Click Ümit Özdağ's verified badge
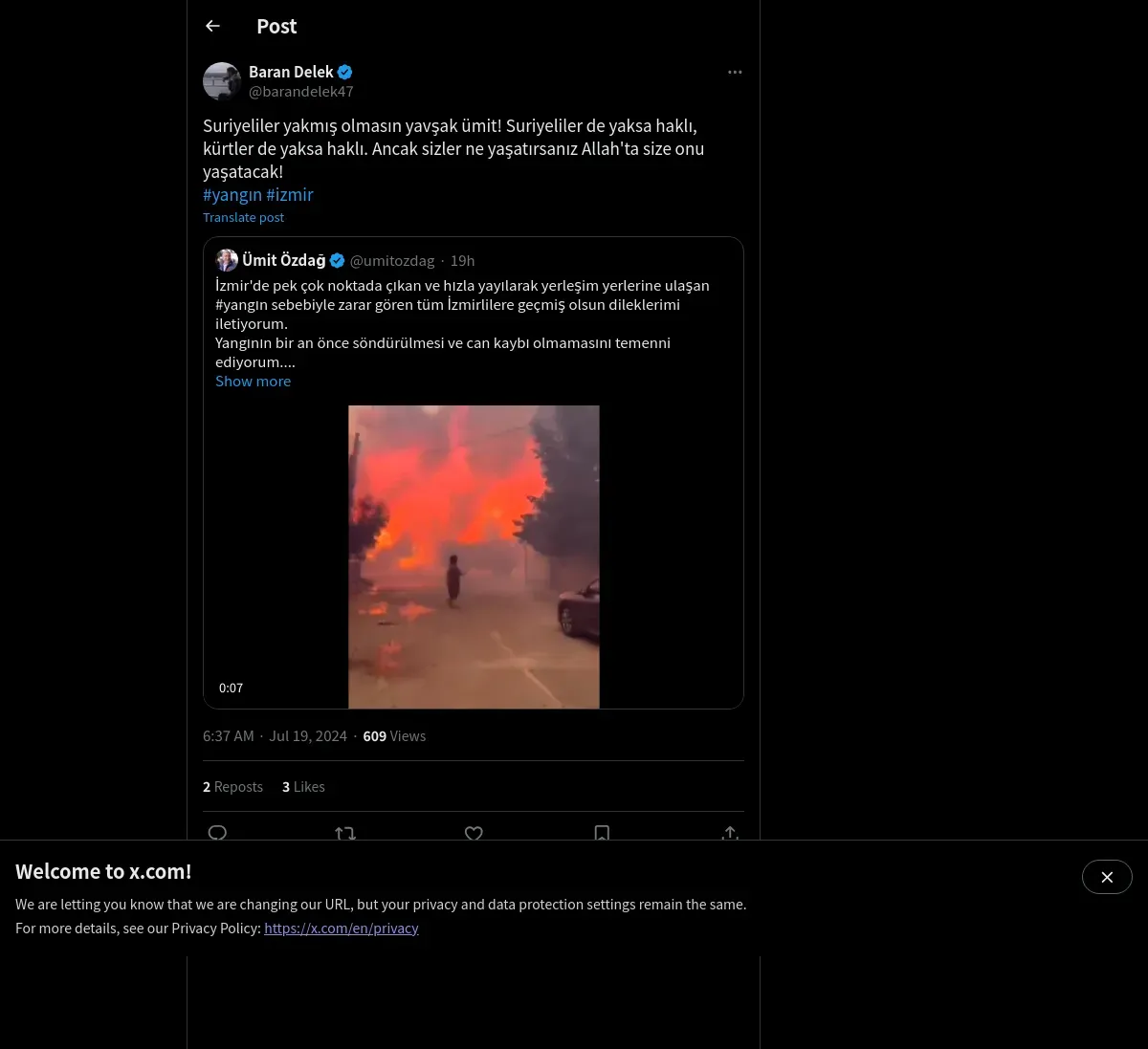The width and height of the screenshot is (1148, 1049). click(338, 260)
